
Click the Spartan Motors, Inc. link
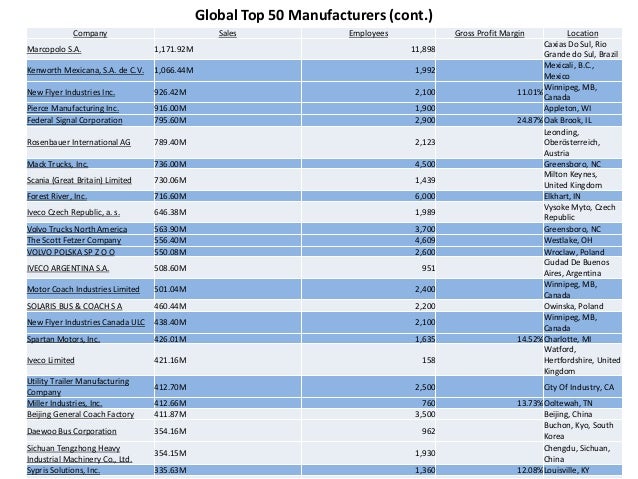click(63, 339)
